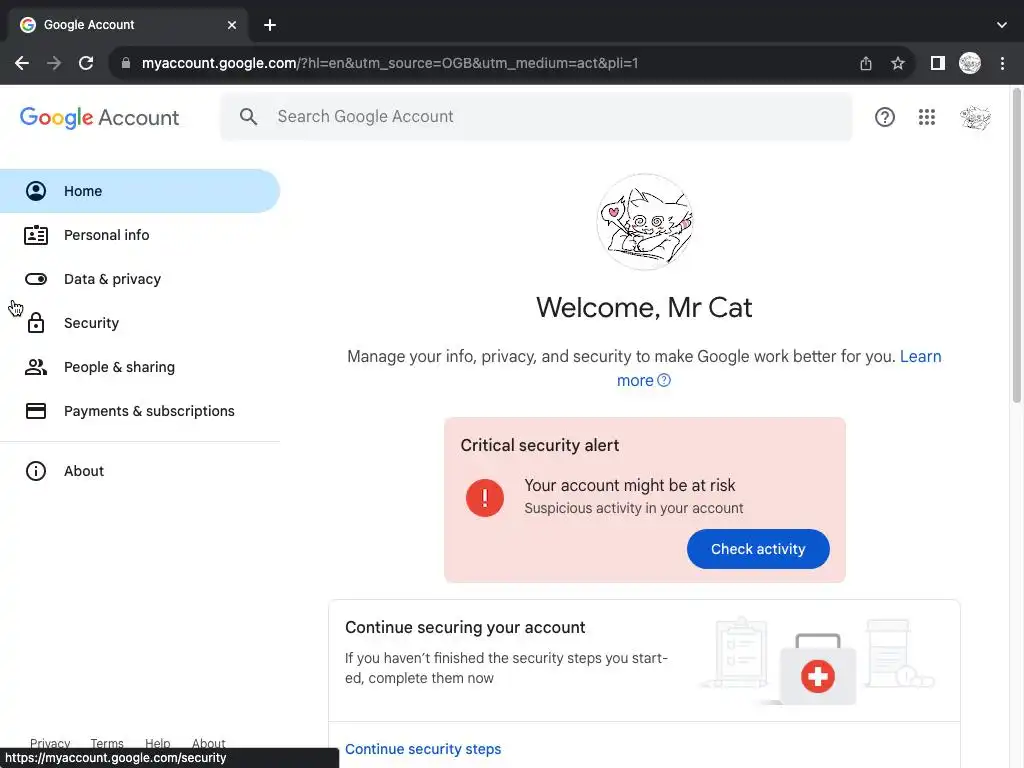Click Continue security steps link
The width and height of the screenshot is (1024, 768).
pos(423,749)
